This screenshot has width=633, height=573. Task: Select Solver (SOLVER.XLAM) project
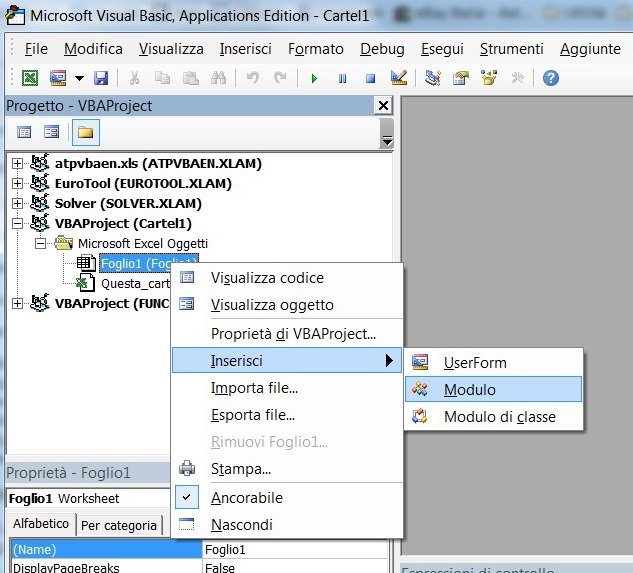[x=128, y=204]
